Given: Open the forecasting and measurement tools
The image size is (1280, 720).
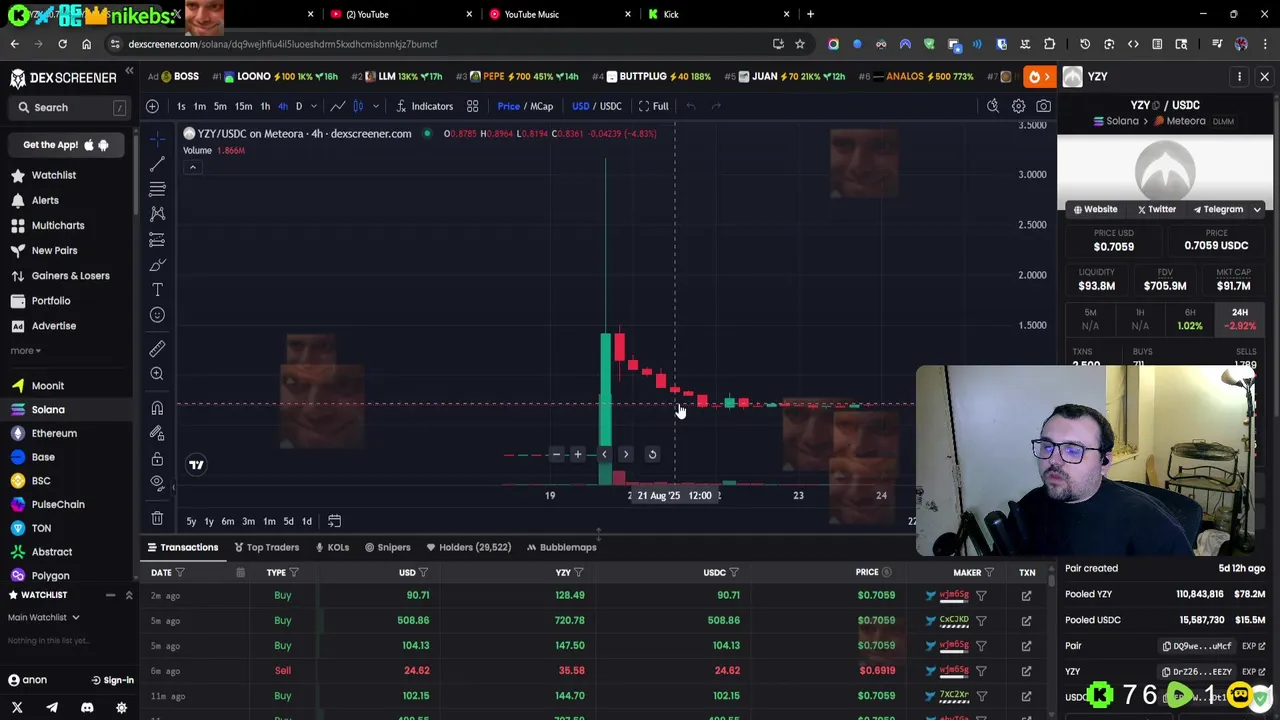Looking at the screenshot, I should click(x=157, y=239).
